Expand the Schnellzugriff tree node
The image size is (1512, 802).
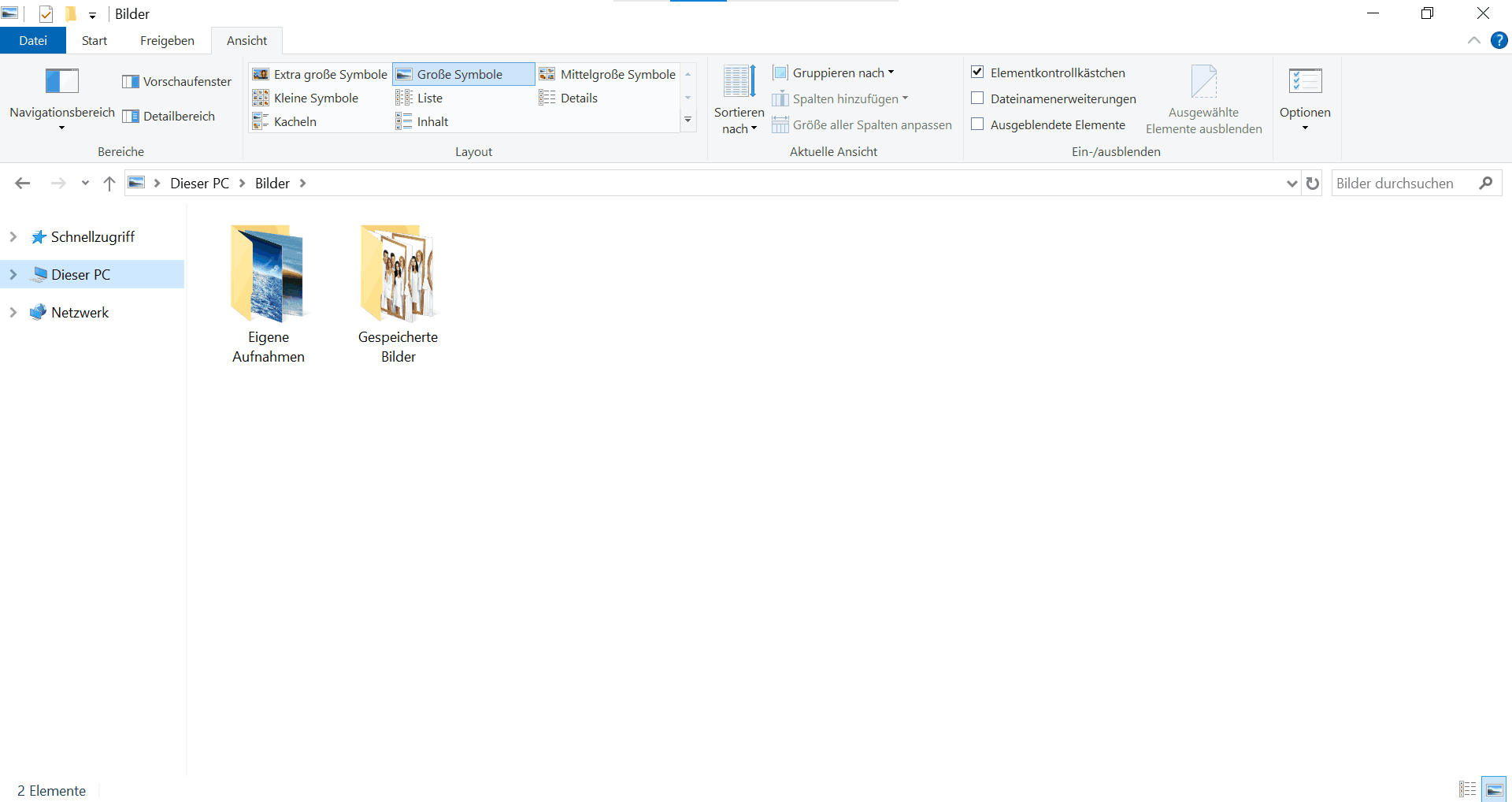coord(13,237)
